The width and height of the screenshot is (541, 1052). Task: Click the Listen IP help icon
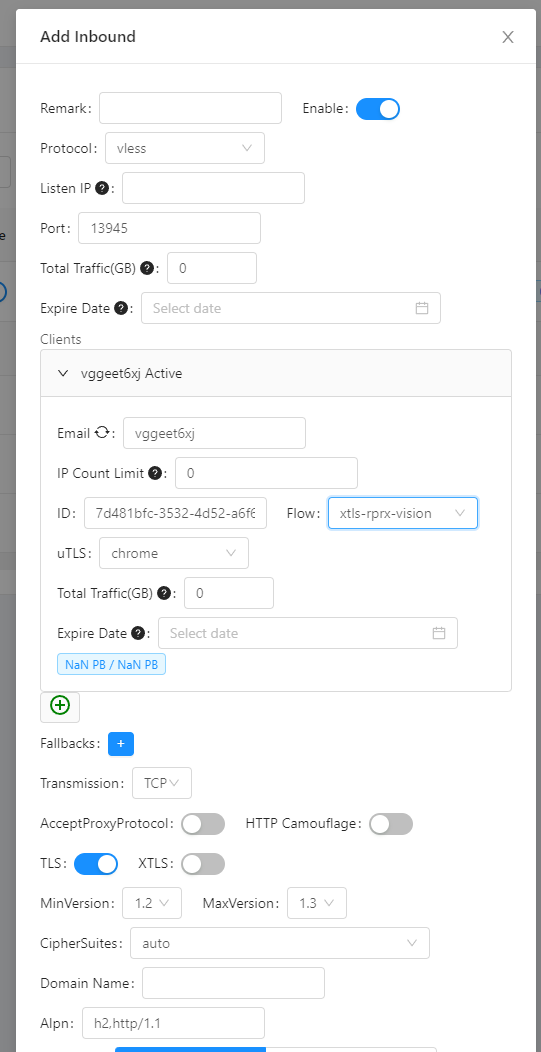pos(101,189)
